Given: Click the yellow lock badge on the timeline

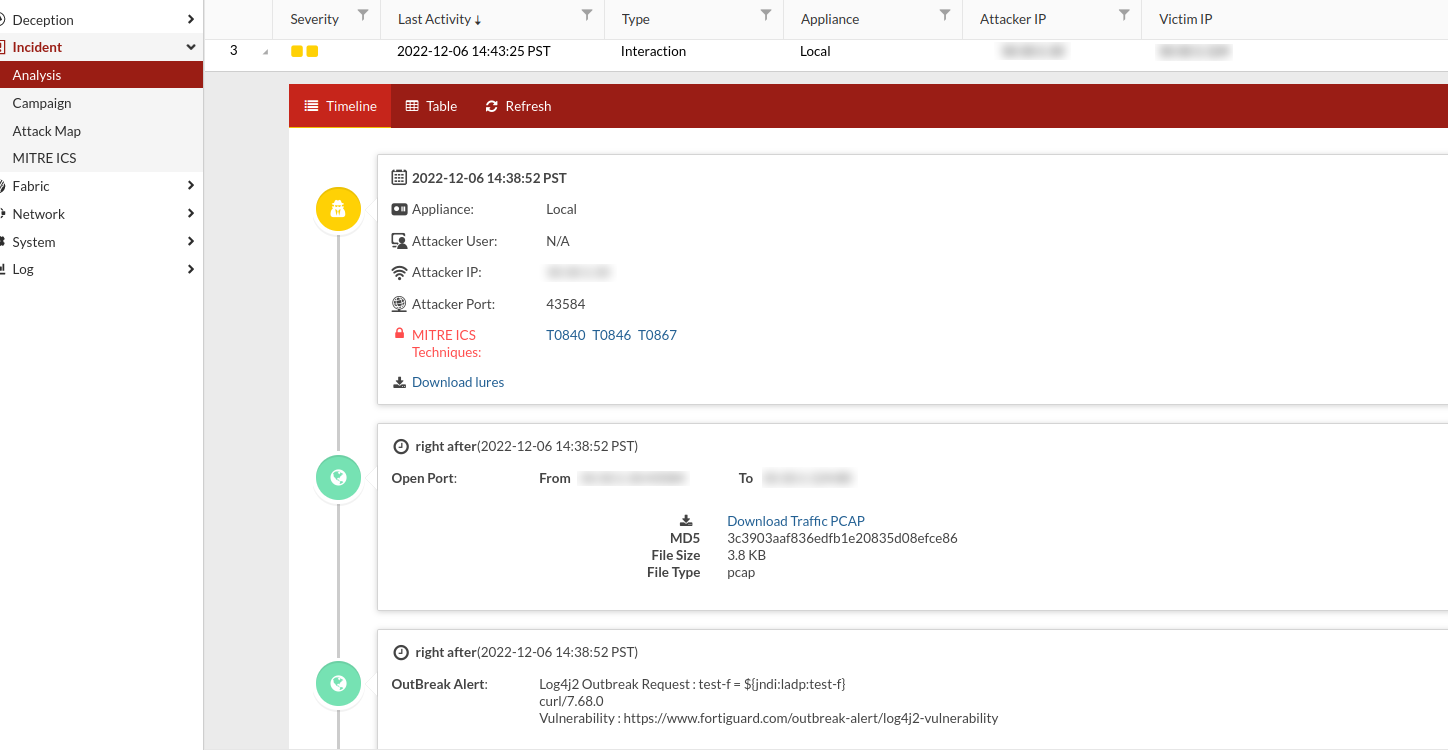Looking at the screenshot, I should pyautogui.click(x=338, y=209).
